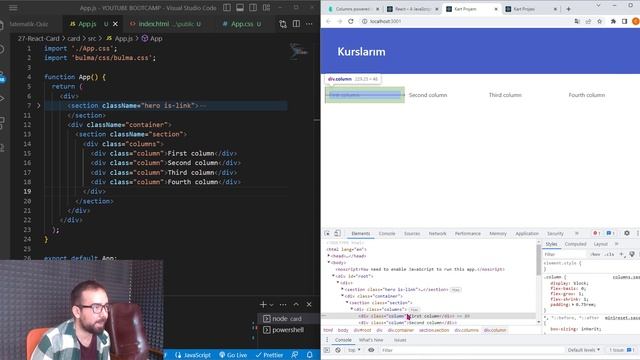Split the editor to the right
This screenshot has height=360, width=640.
tap(296, 24)
